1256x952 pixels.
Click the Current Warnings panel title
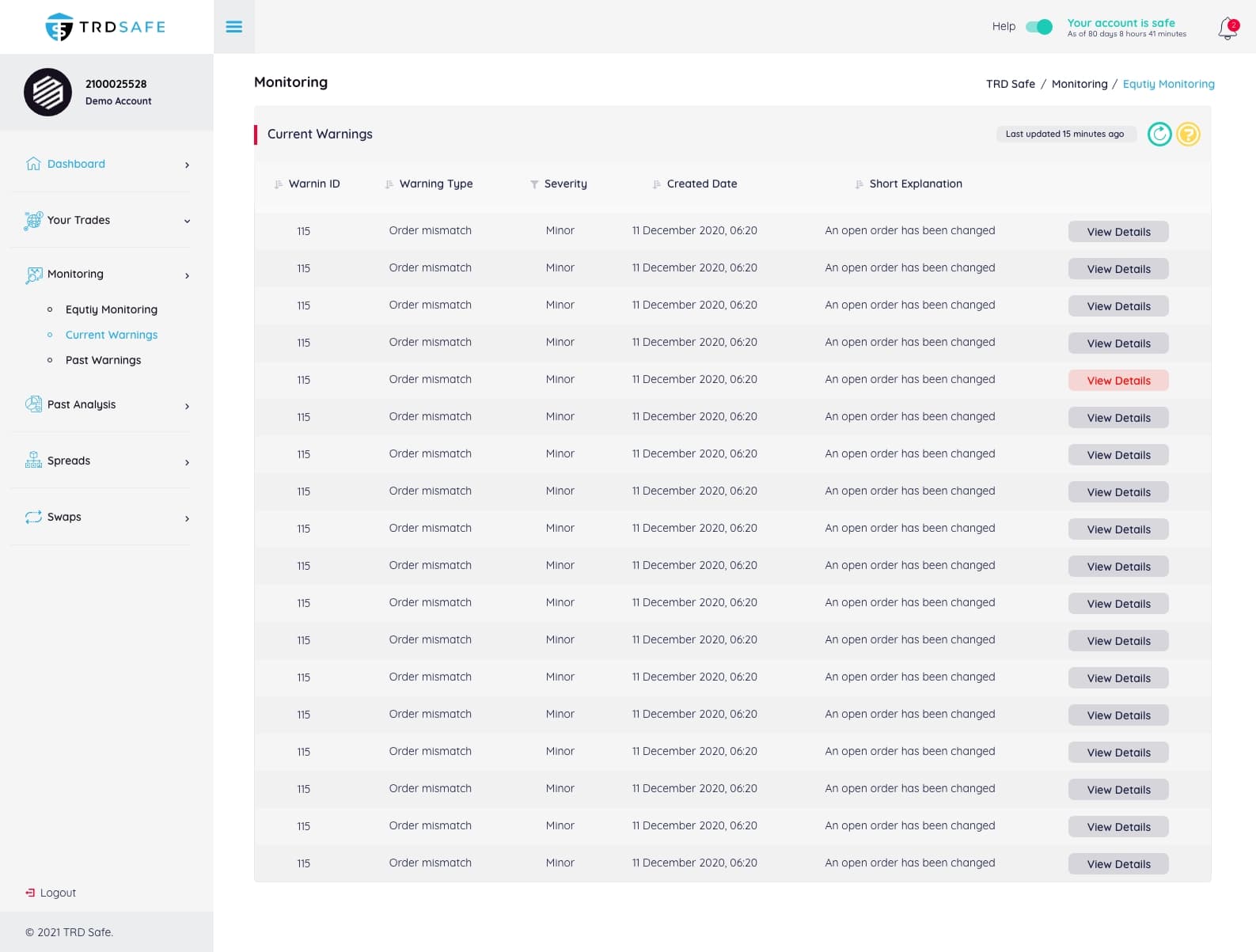coord(320,134)
